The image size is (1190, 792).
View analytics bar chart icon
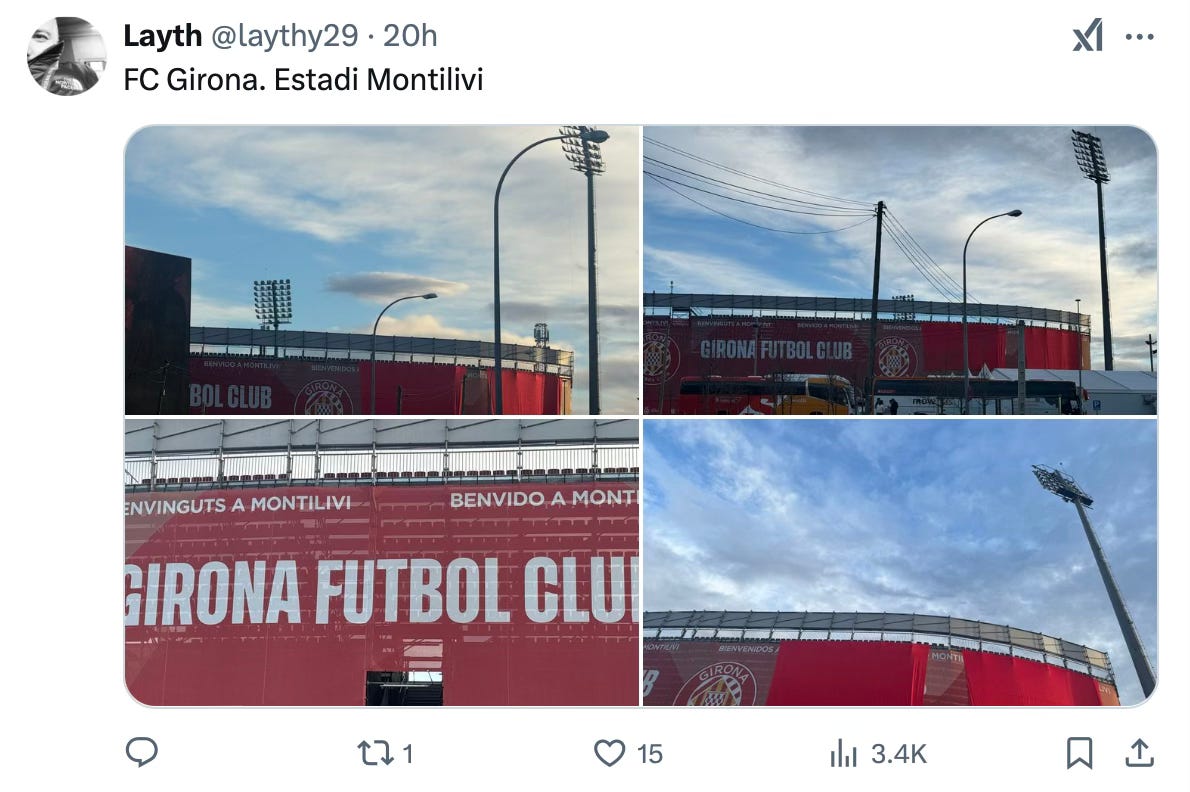click(x=843, y=753)
